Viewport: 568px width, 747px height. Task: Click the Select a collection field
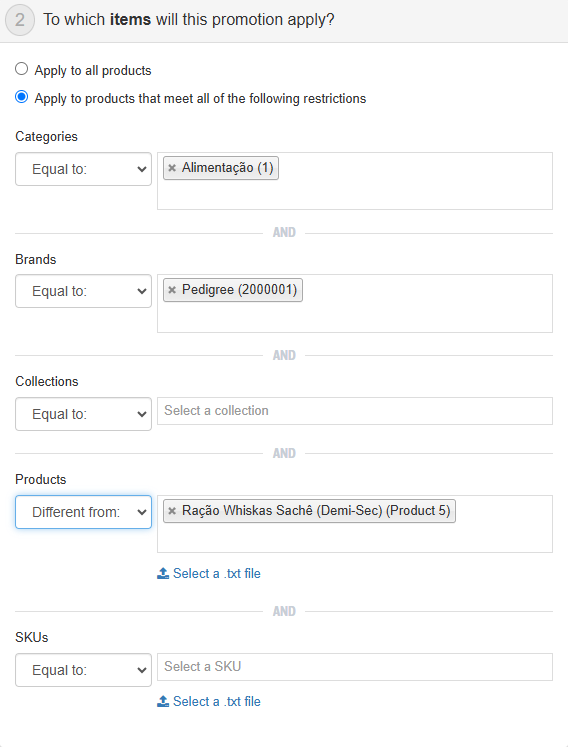pos(355,411)
